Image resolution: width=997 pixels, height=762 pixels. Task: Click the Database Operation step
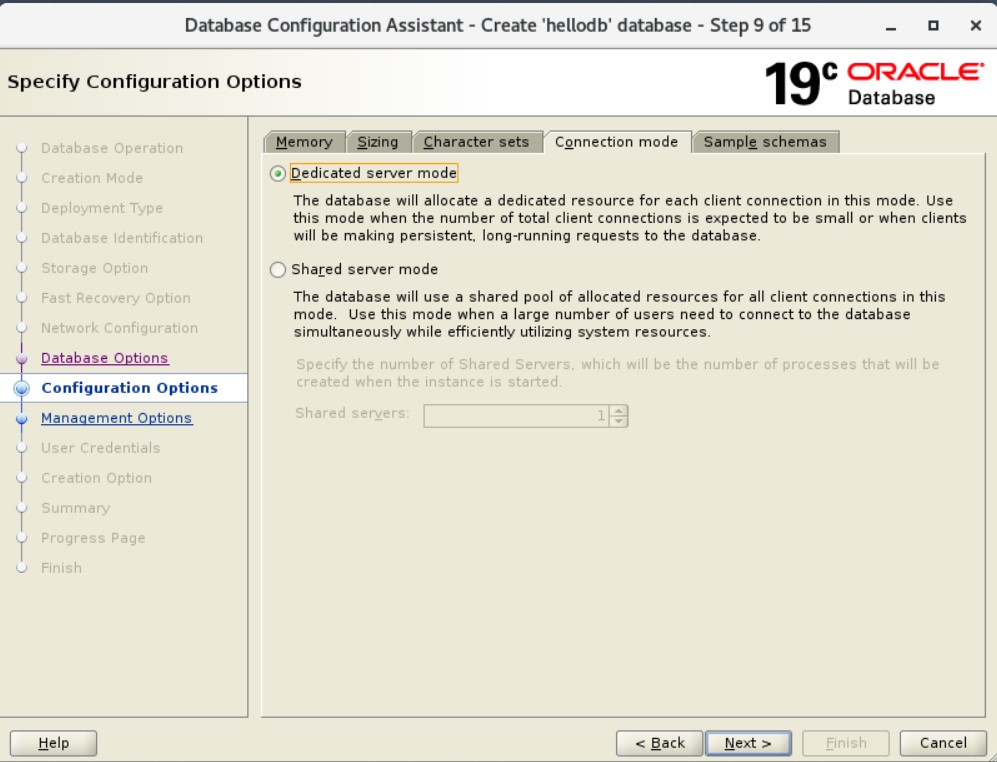112,148
